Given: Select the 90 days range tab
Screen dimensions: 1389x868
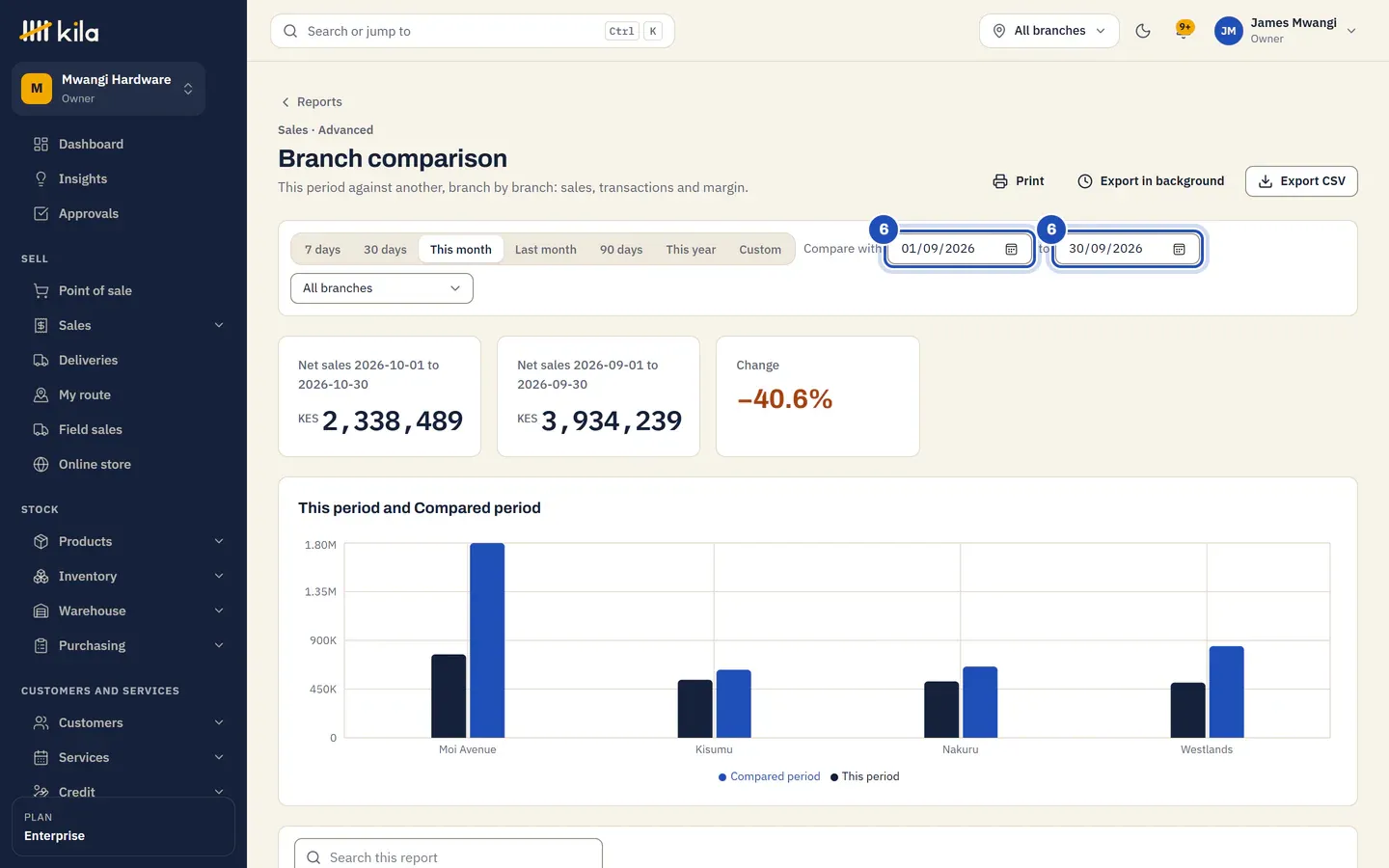Looking at the screenshot, I should (621, 249).
